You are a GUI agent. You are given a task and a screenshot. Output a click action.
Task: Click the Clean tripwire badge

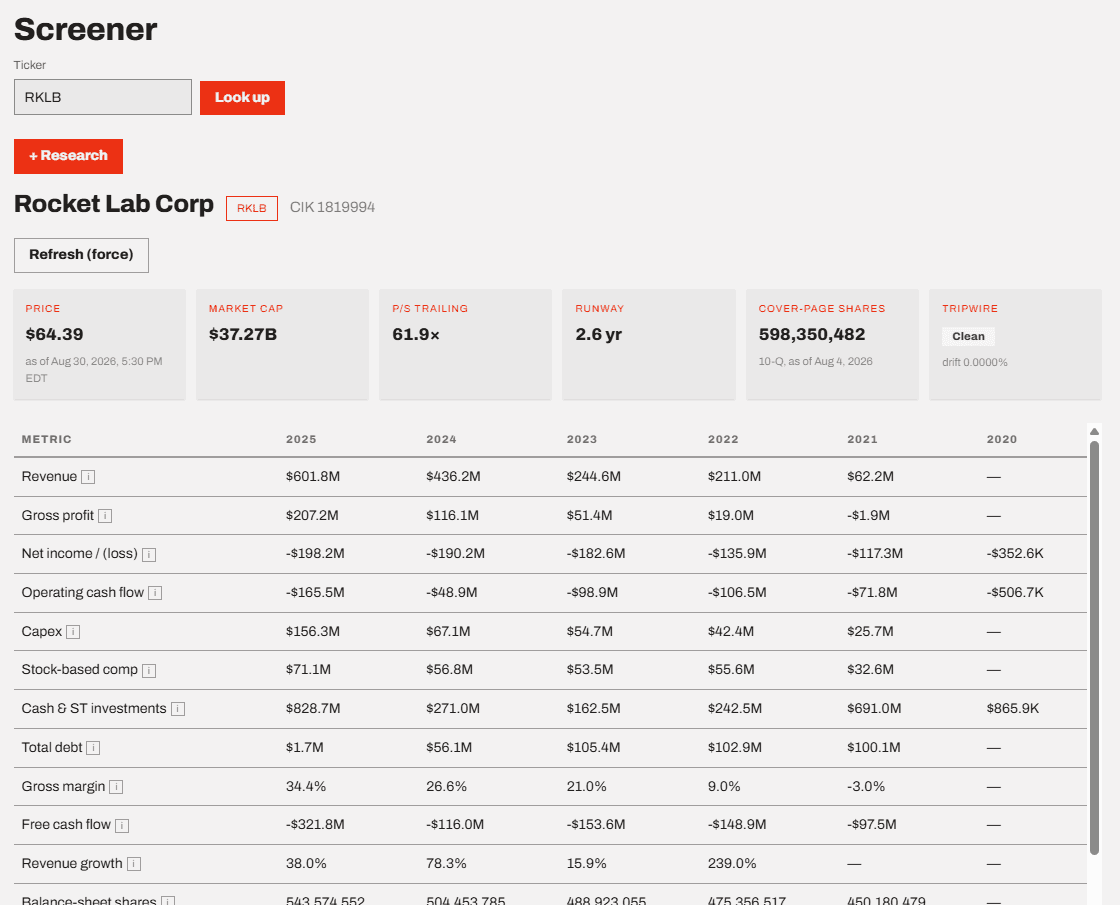pos(968,336)
